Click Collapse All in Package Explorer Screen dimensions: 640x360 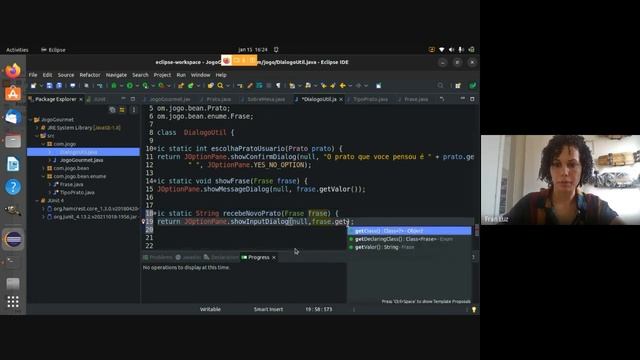coord(112,110)
